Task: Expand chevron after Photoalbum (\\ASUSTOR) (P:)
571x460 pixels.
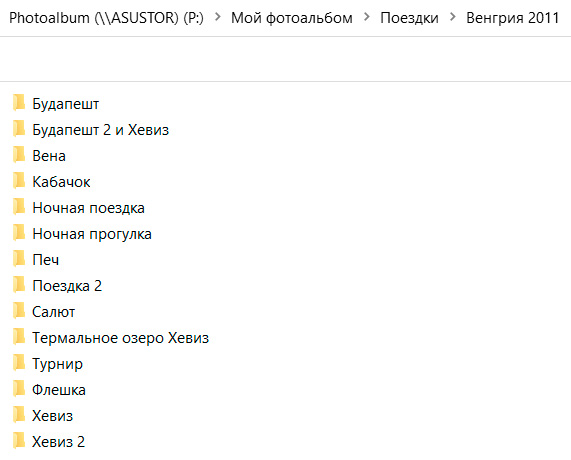Action: [218, 17]
